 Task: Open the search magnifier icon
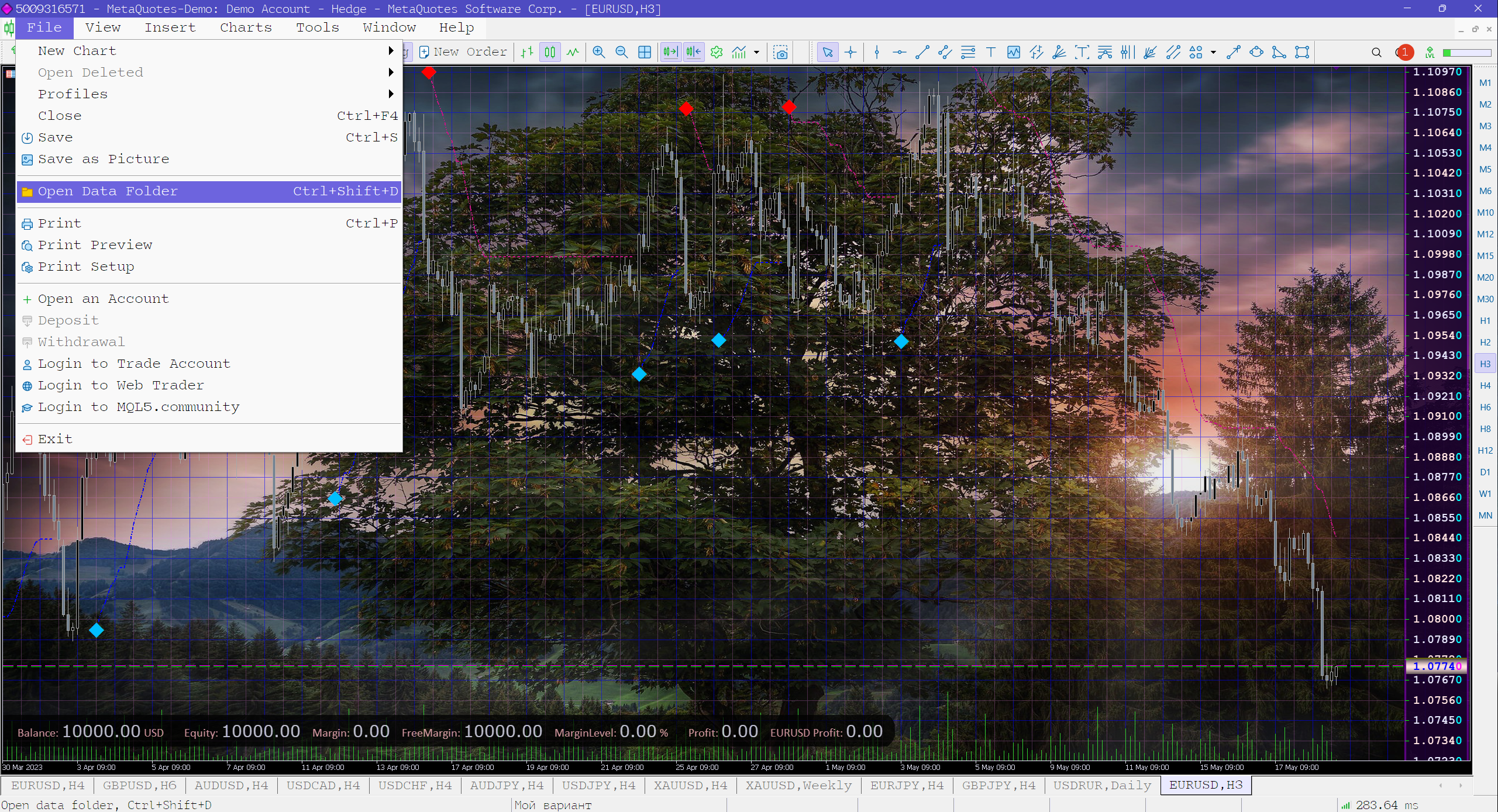[x=1376, y=52]
